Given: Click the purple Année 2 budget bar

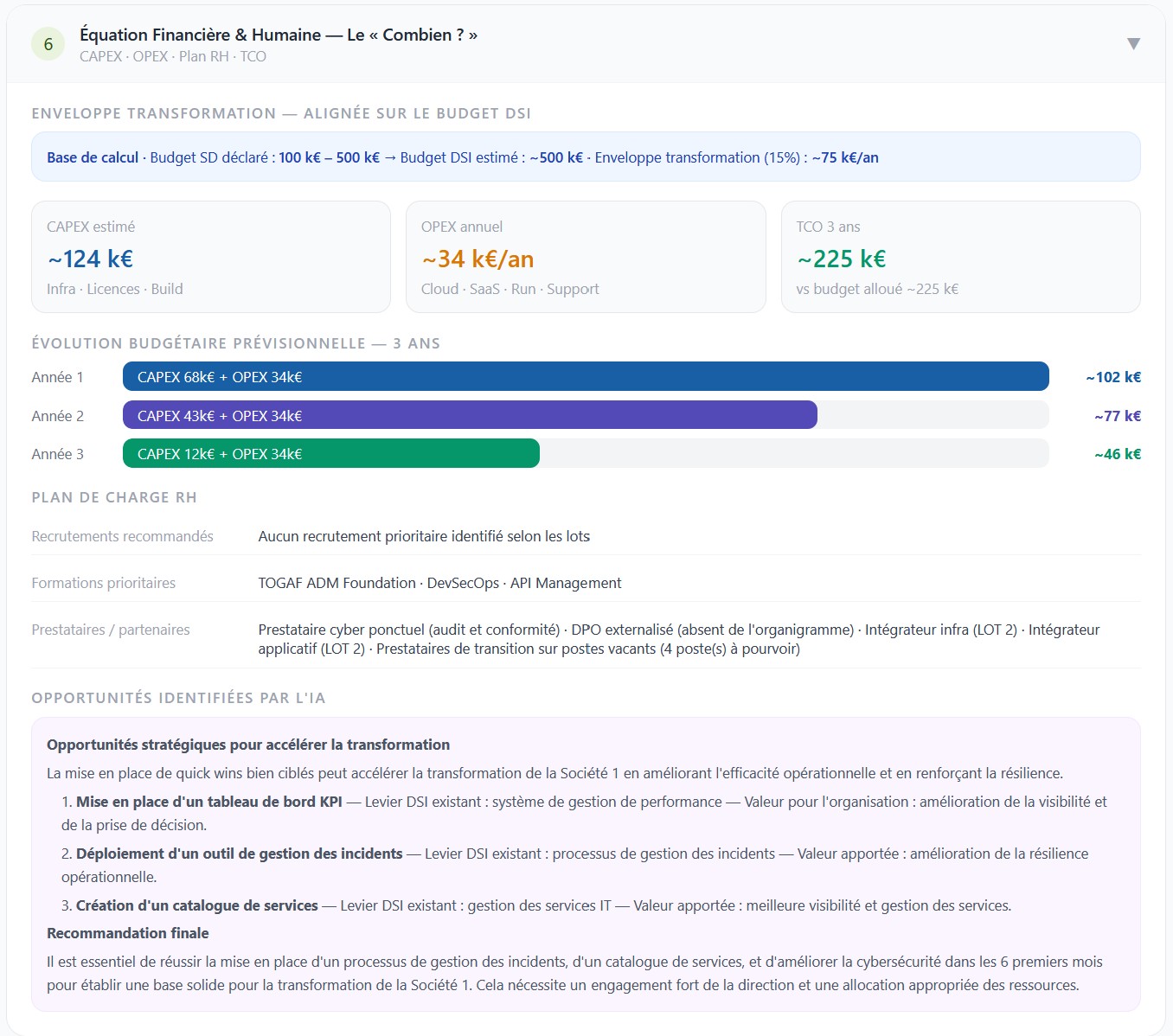Looking at the screenshot, I should click(x=470, y=415).
